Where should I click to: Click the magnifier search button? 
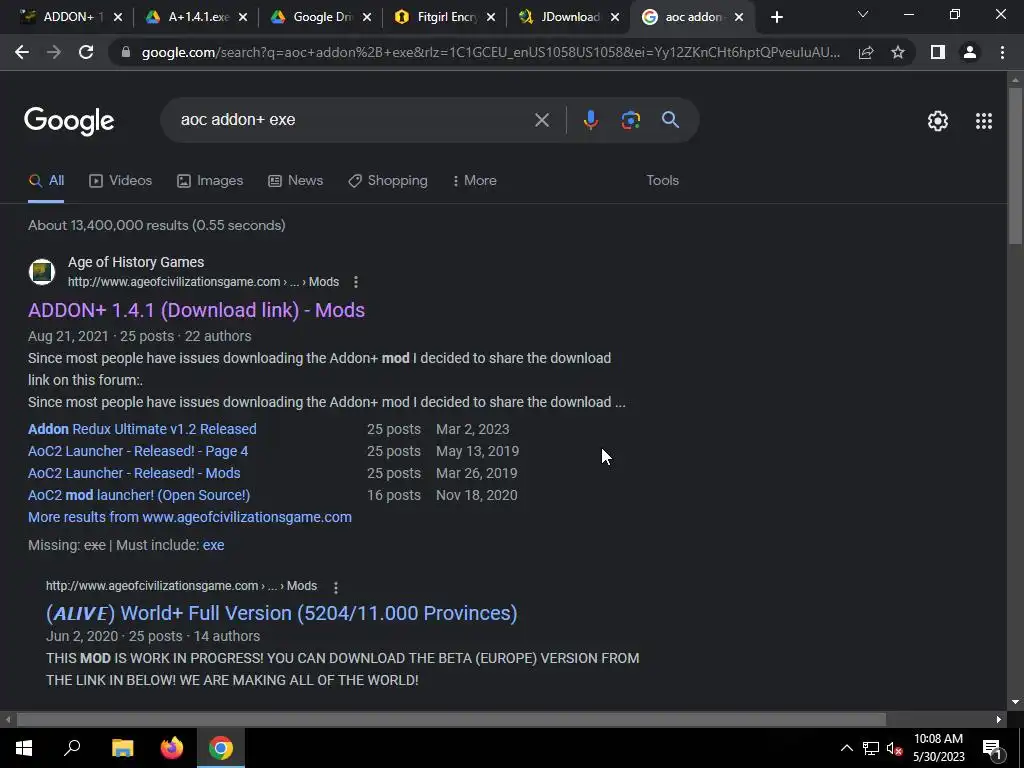[670, 120]
